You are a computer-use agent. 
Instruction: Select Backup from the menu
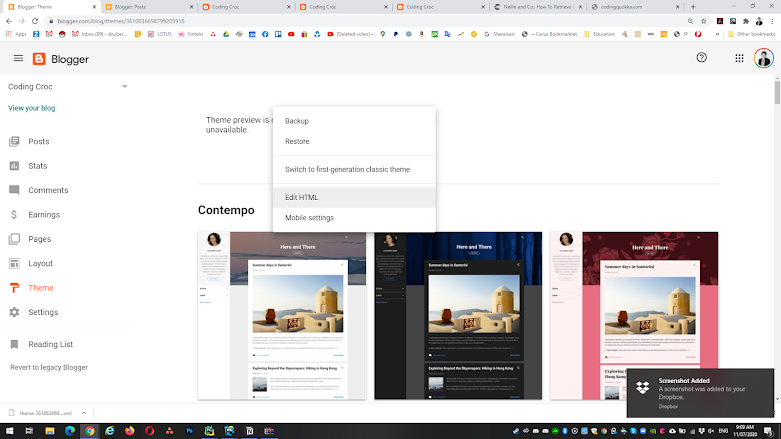coord(354,121)
